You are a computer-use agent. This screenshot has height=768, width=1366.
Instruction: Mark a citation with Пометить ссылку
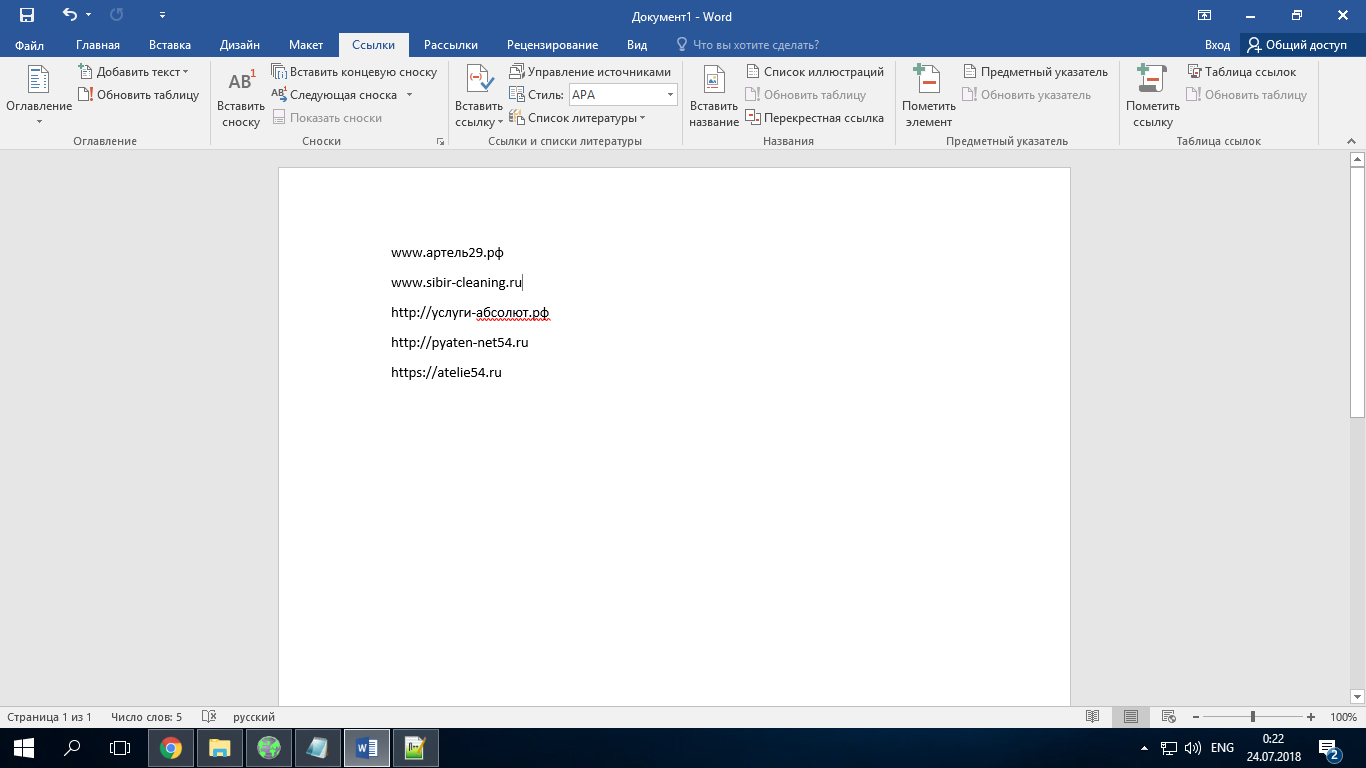1153,97
